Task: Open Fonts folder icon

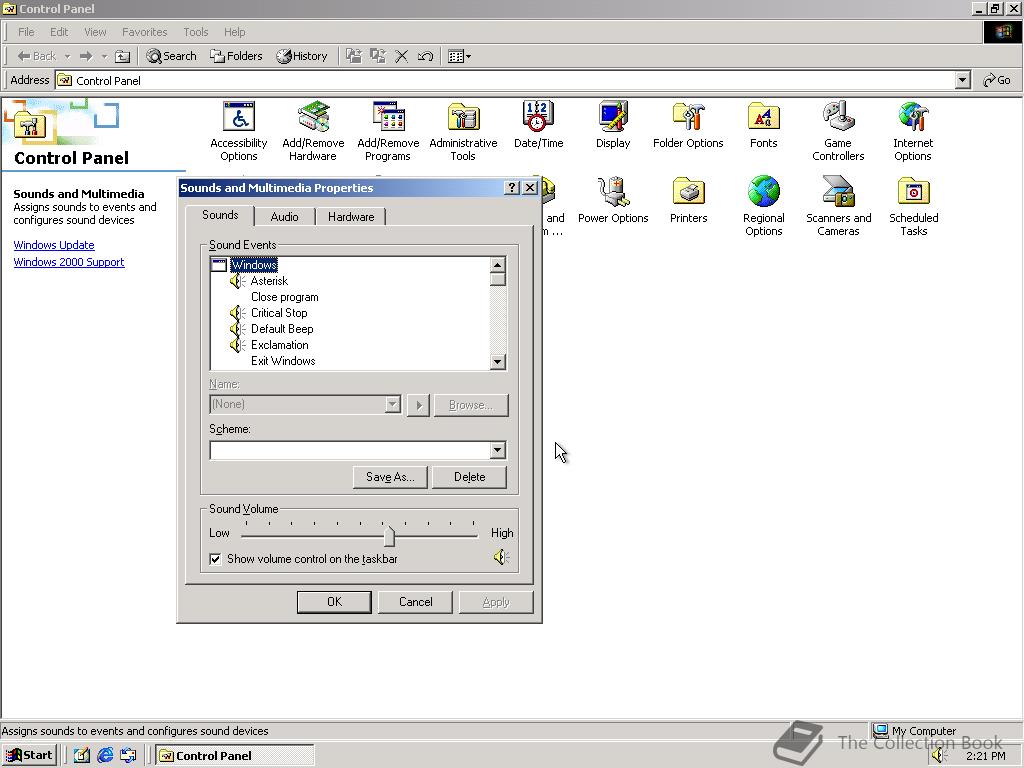Action: point(763,125)
